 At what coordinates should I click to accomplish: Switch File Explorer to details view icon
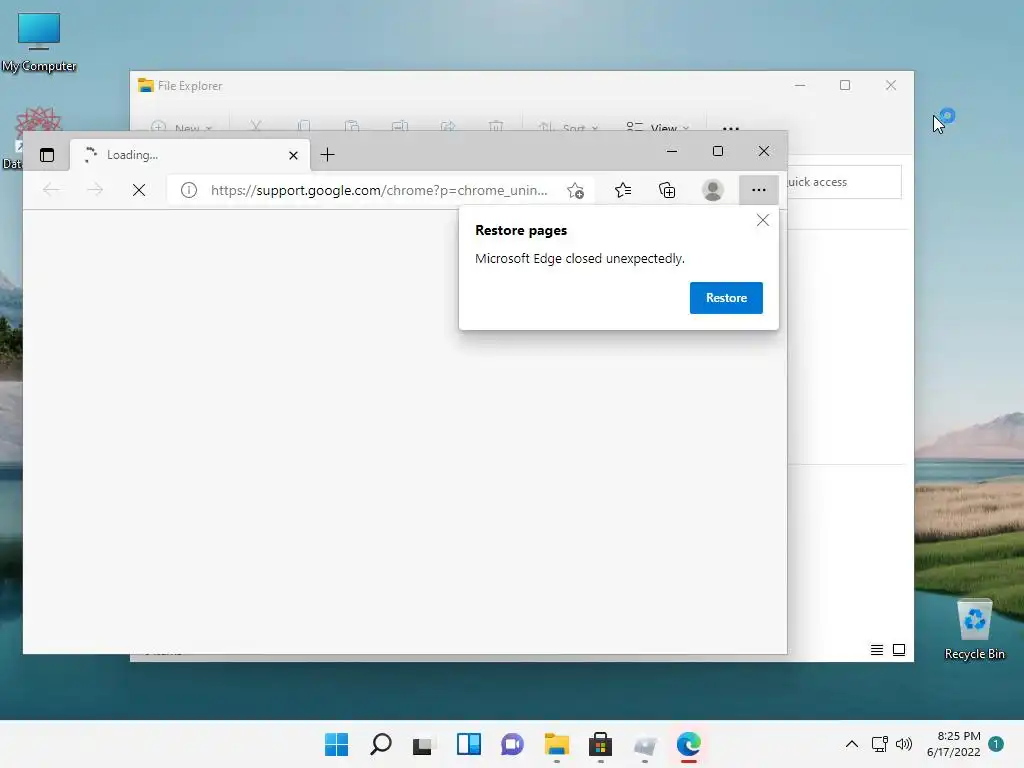pos(876,650)
